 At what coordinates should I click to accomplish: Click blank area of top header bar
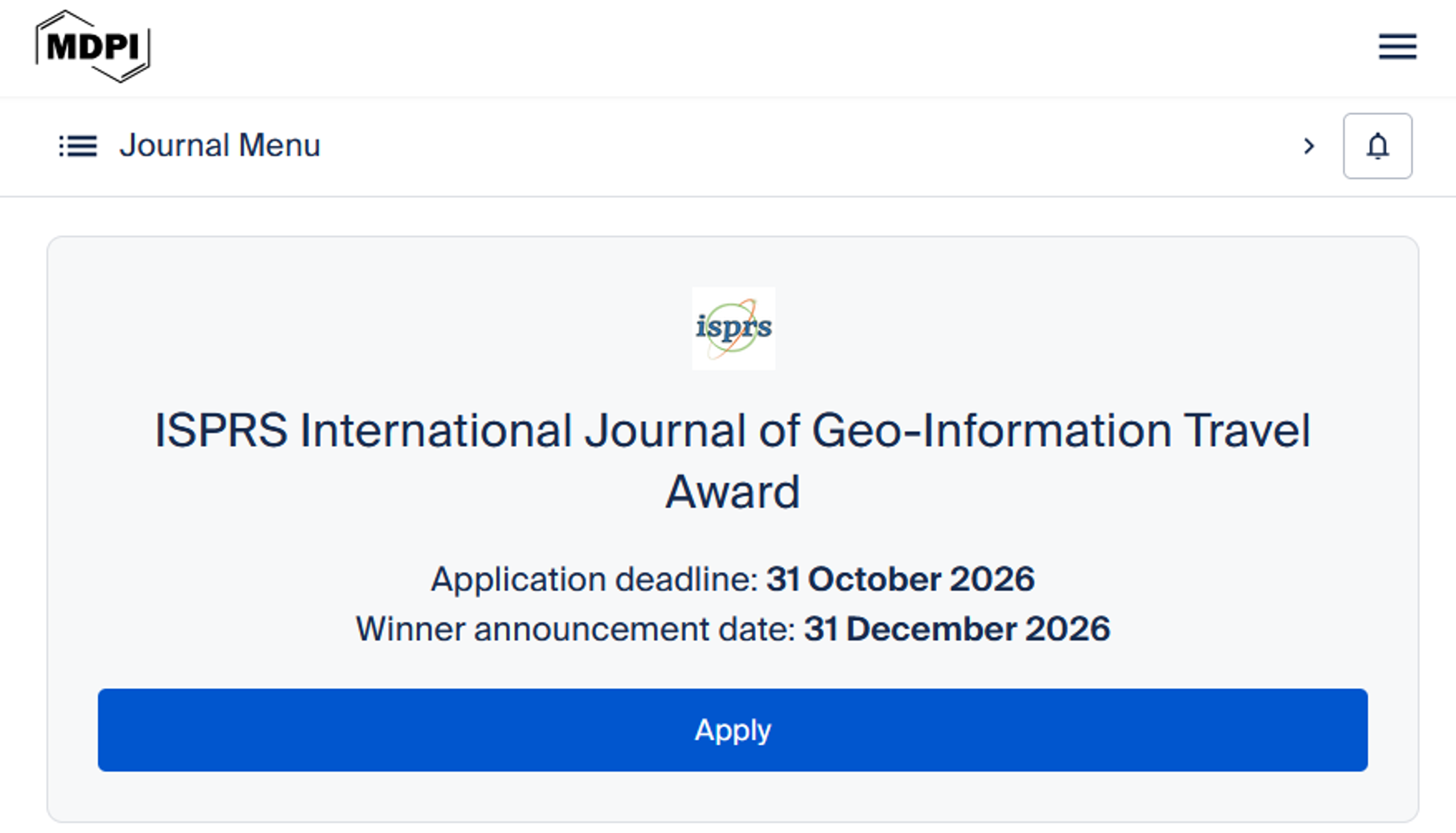tap(744, 47)
